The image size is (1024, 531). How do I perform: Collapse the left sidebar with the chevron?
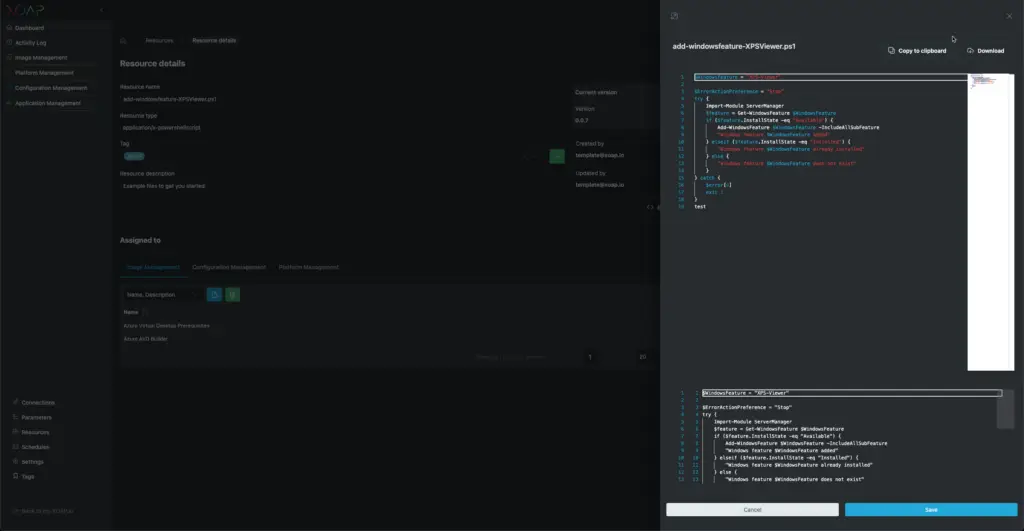pos(101,10)
